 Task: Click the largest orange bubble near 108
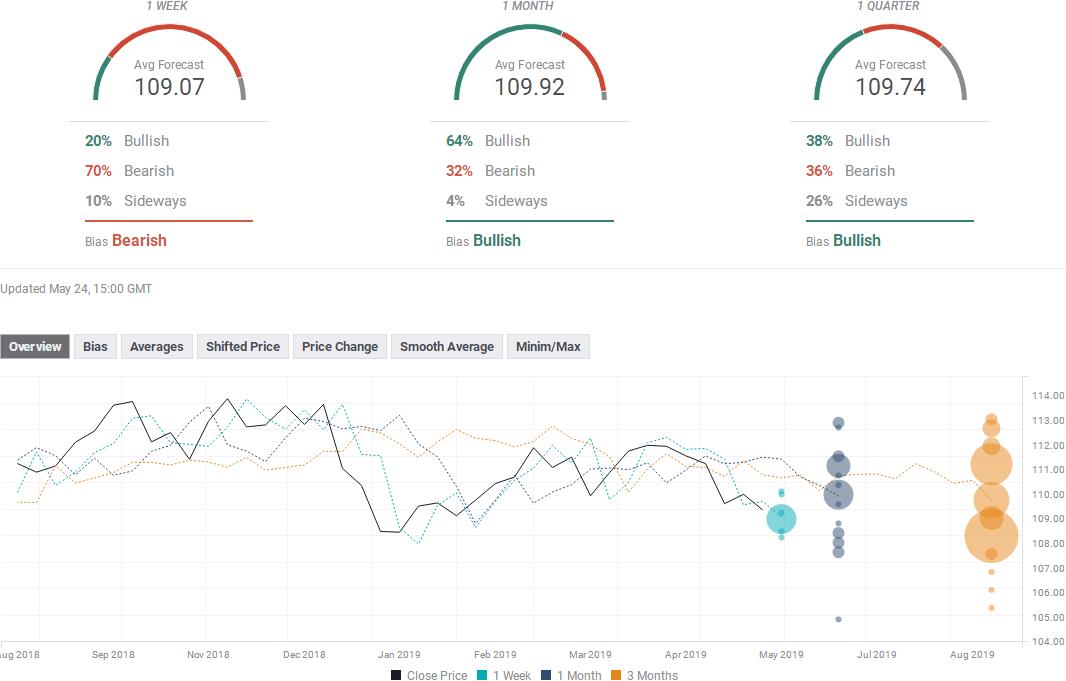coord(991,537)
